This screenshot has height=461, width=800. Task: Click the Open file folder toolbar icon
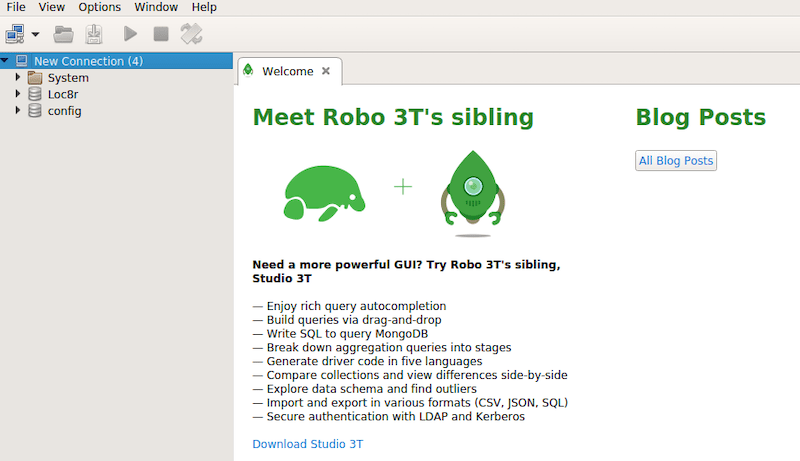tap(63, 34)
